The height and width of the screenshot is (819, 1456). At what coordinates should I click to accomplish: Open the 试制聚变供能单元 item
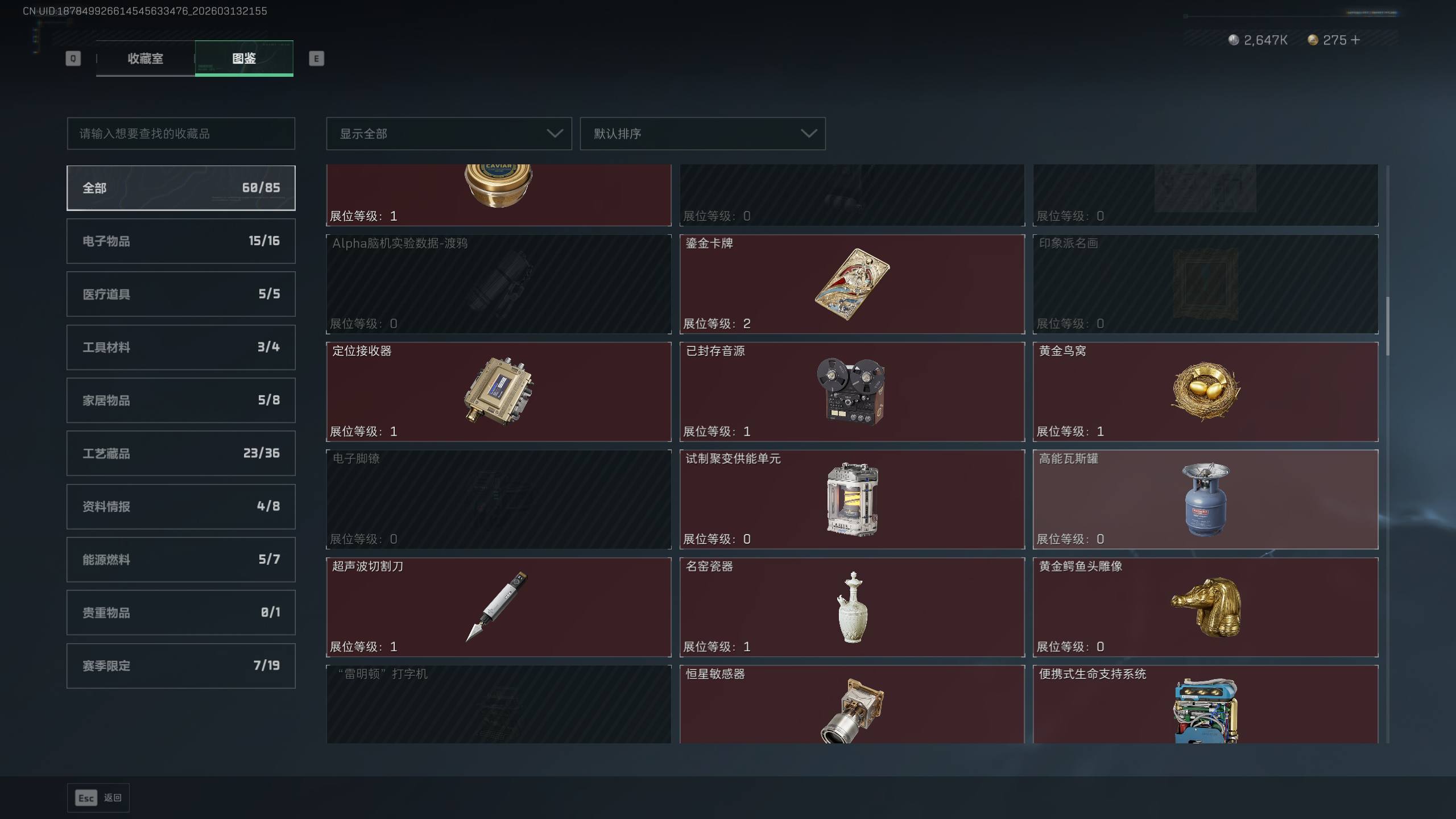[852, 499]
